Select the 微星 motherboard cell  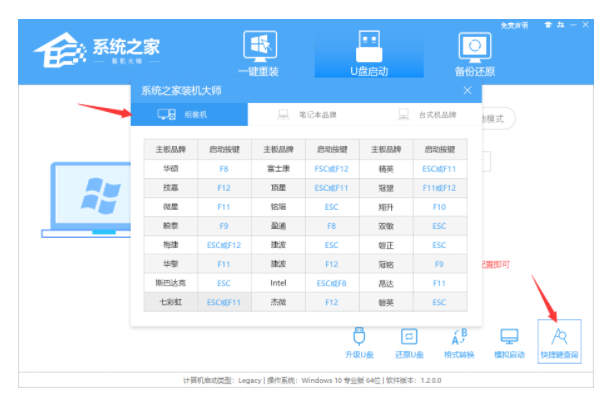[171, 207]
